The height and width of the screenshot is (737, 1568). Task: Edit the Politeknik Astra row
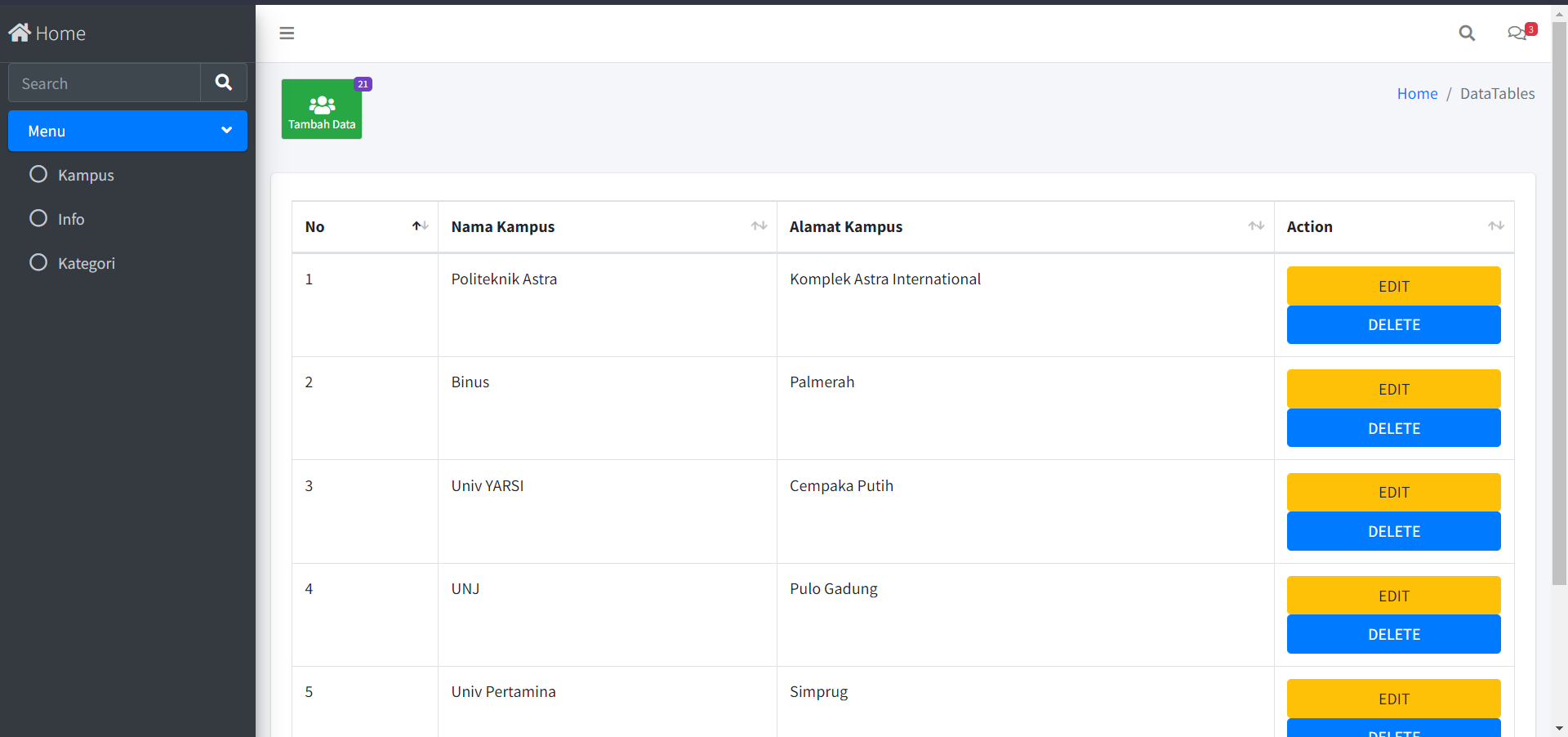point(1393,286)
